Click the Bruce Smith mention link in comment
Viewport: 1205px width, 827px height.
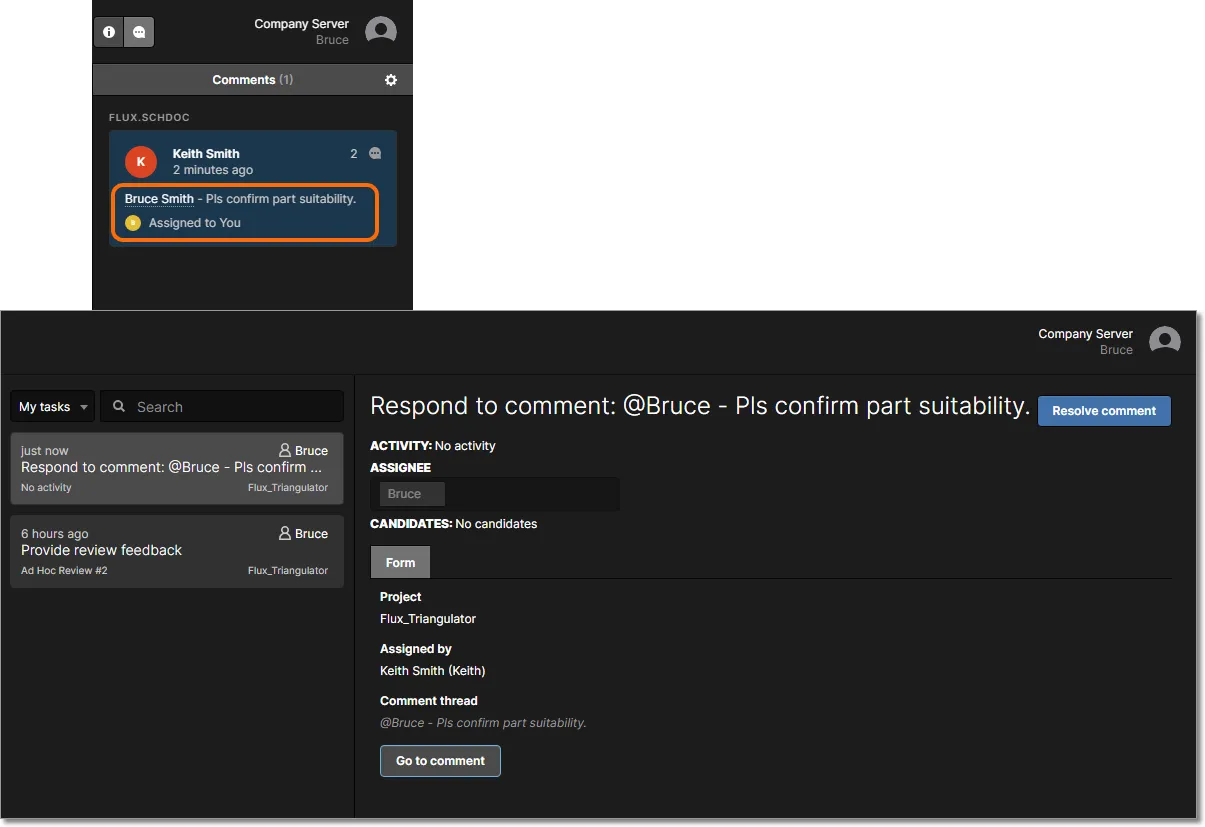coord(159,199)
